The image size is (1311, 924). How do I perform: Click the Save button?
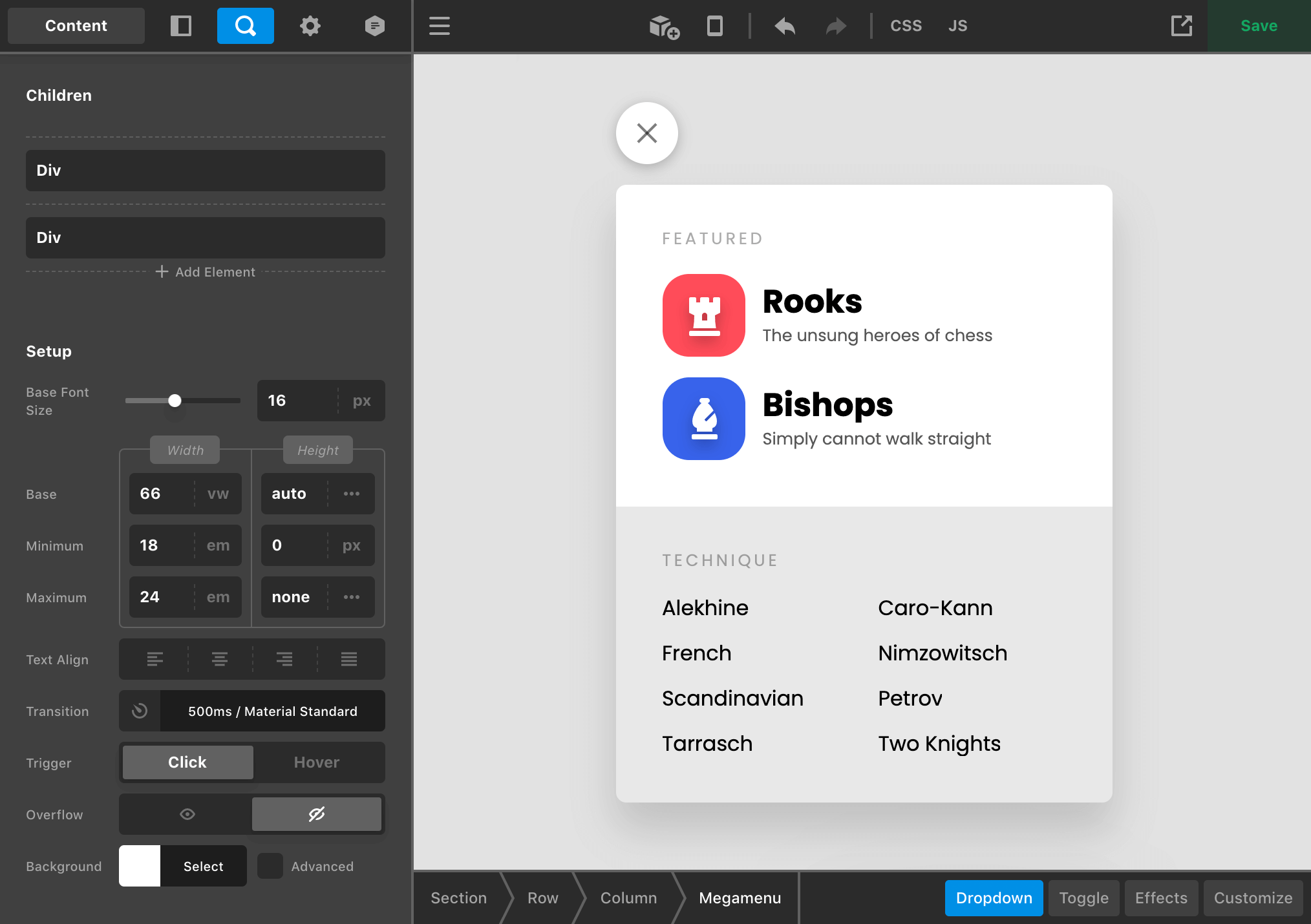coord(1258,26)
